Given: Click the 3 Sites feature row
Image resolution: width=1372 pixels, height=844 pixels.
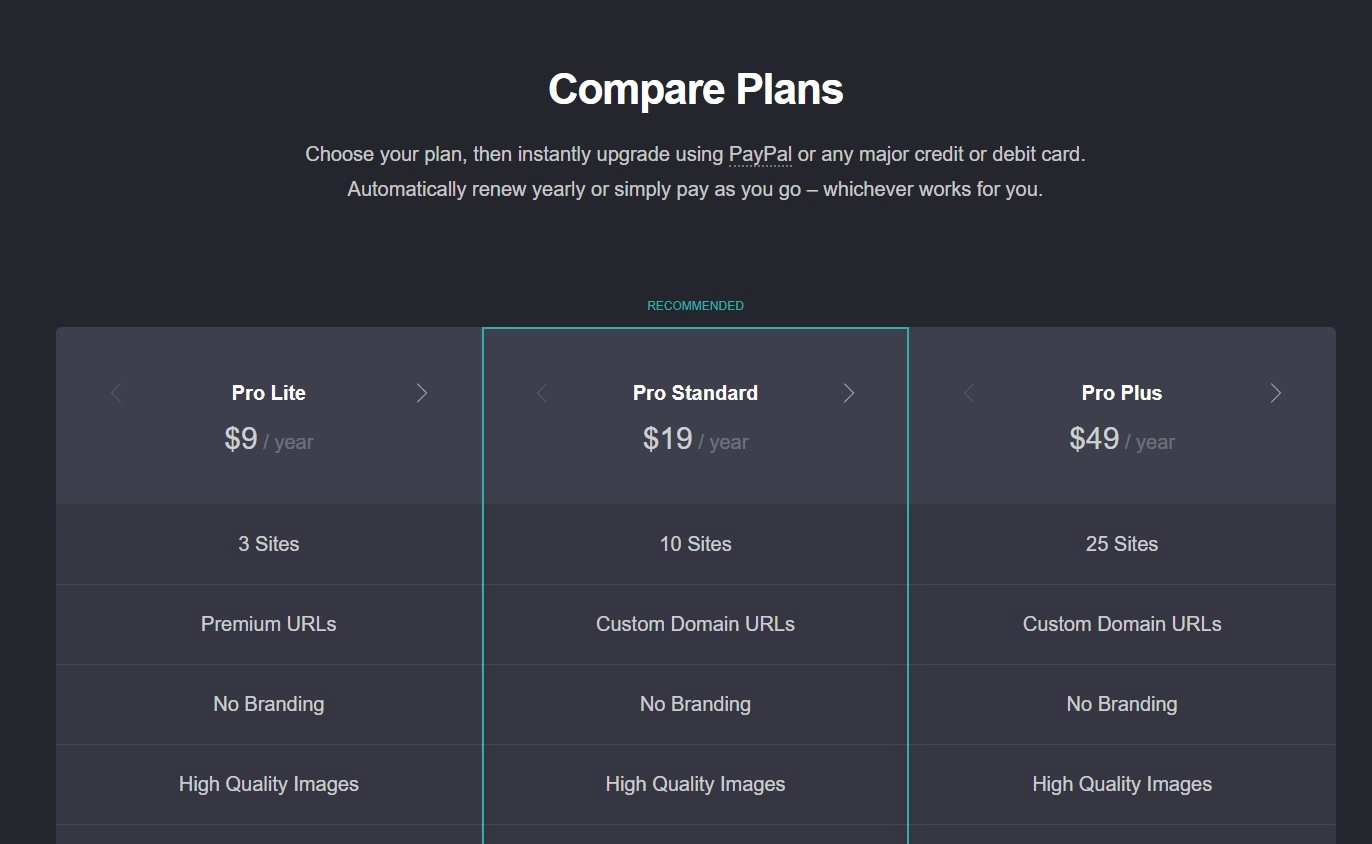Looking at the screenshot, I should (269, 544).
